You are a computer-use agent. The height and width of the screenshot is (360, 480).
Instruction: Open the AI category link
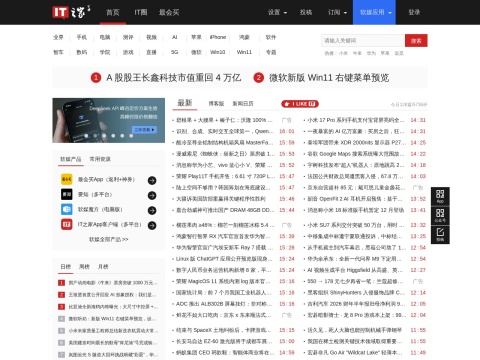pos(175,37)
